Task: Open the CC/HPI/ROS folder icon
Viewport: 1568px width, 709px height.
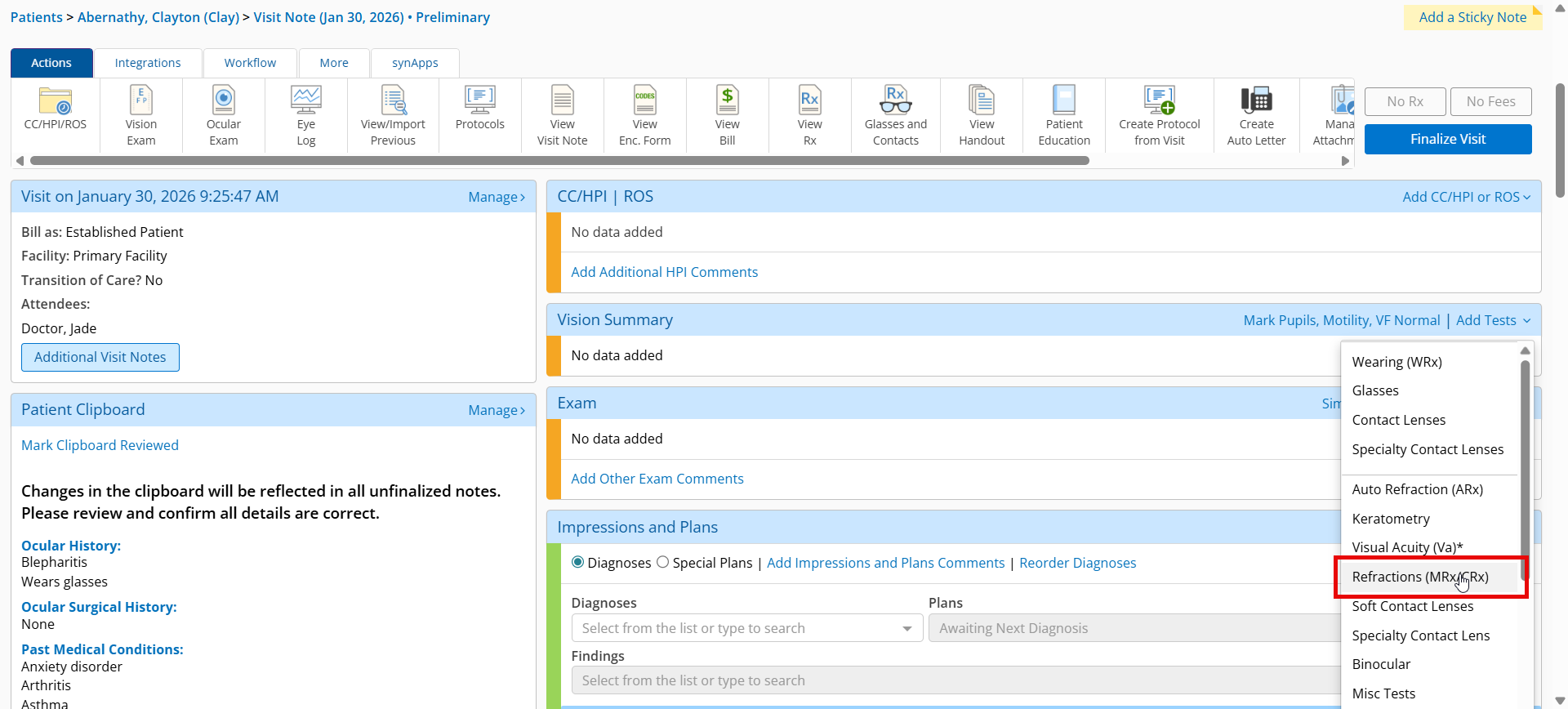Action: point(56,101)
